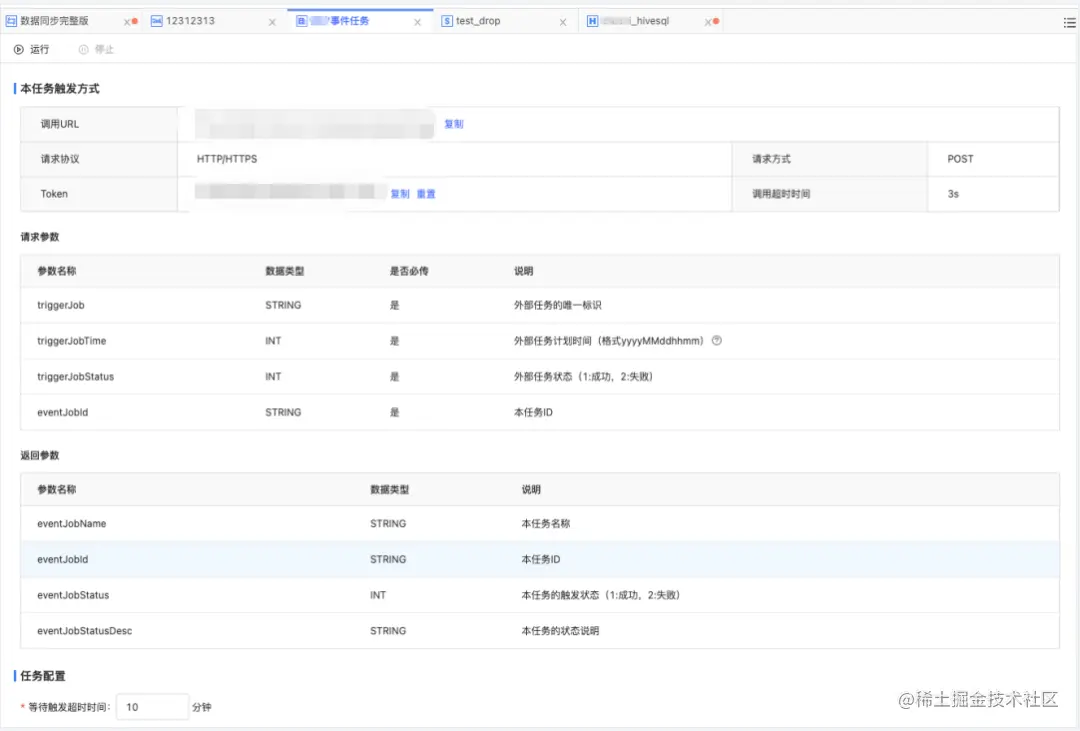Close the test_drop tab
This screenshot has width=1080, height=731.
[563, 22]
